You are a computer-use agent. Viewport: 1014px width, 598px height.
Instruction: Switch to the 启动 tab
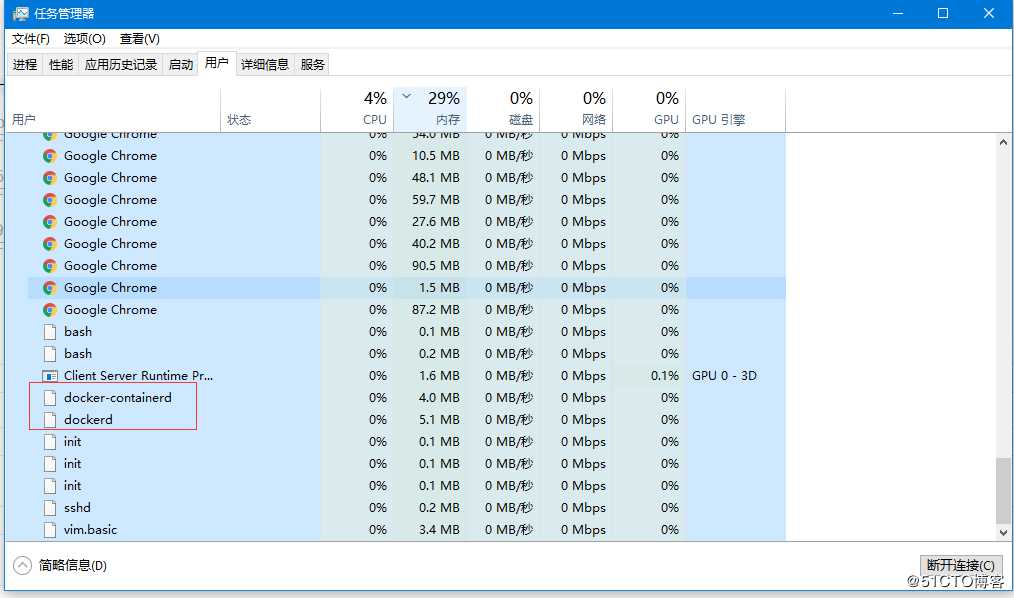pos(180,65)
